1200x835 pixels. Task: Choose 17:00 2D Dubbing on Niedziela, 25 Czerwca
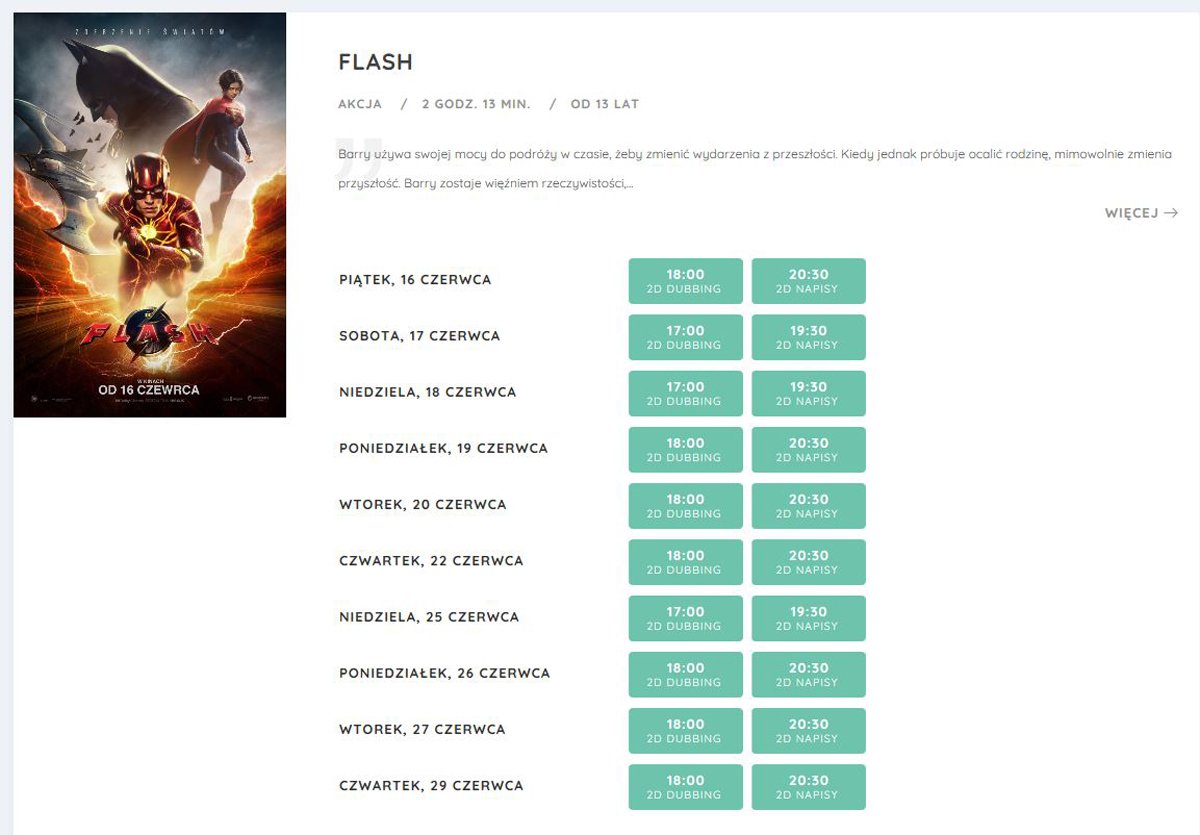click(x=686, y=618)
